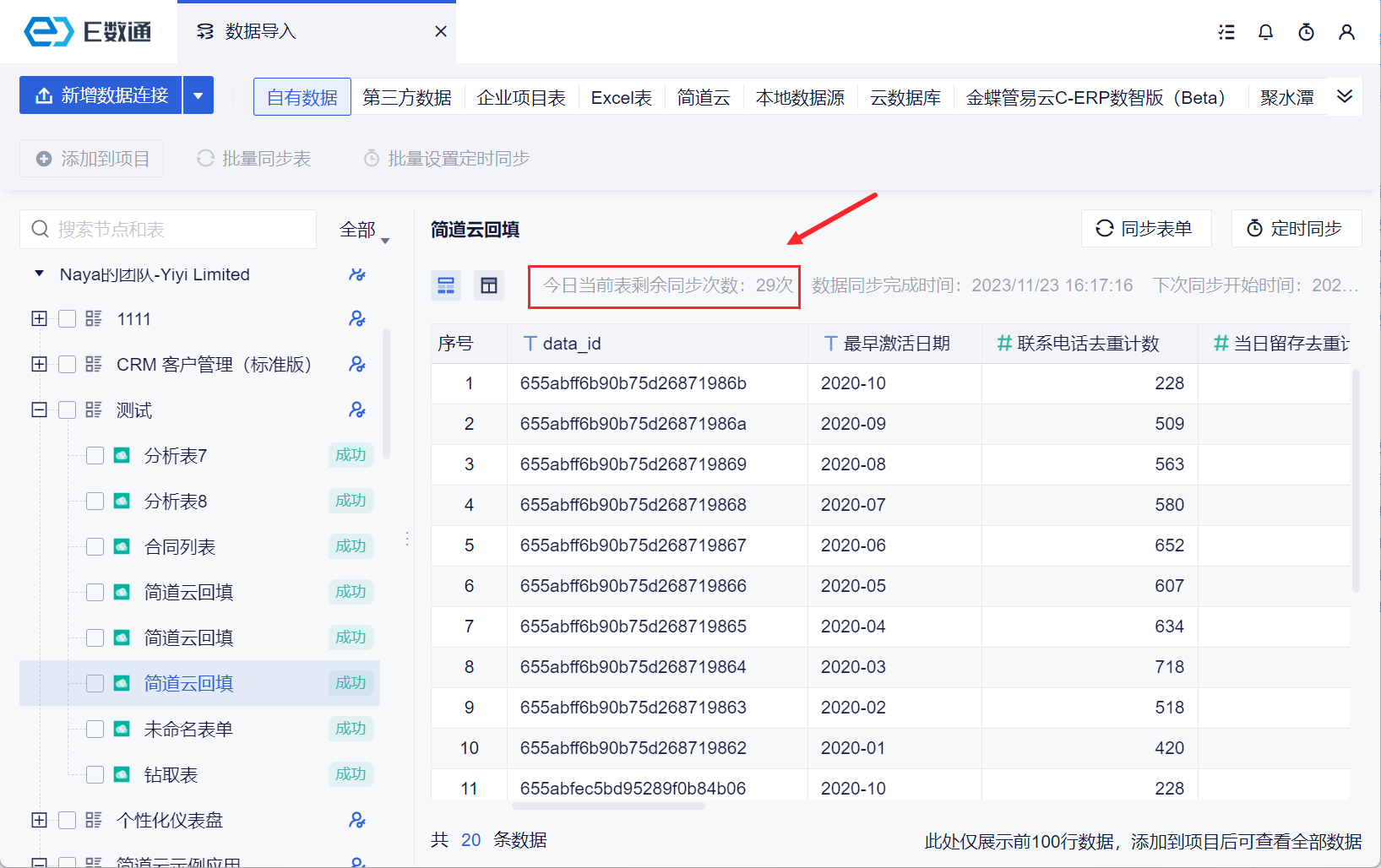Select the Excel表 tab
The image size is (1381, 868).
[622, 97]
